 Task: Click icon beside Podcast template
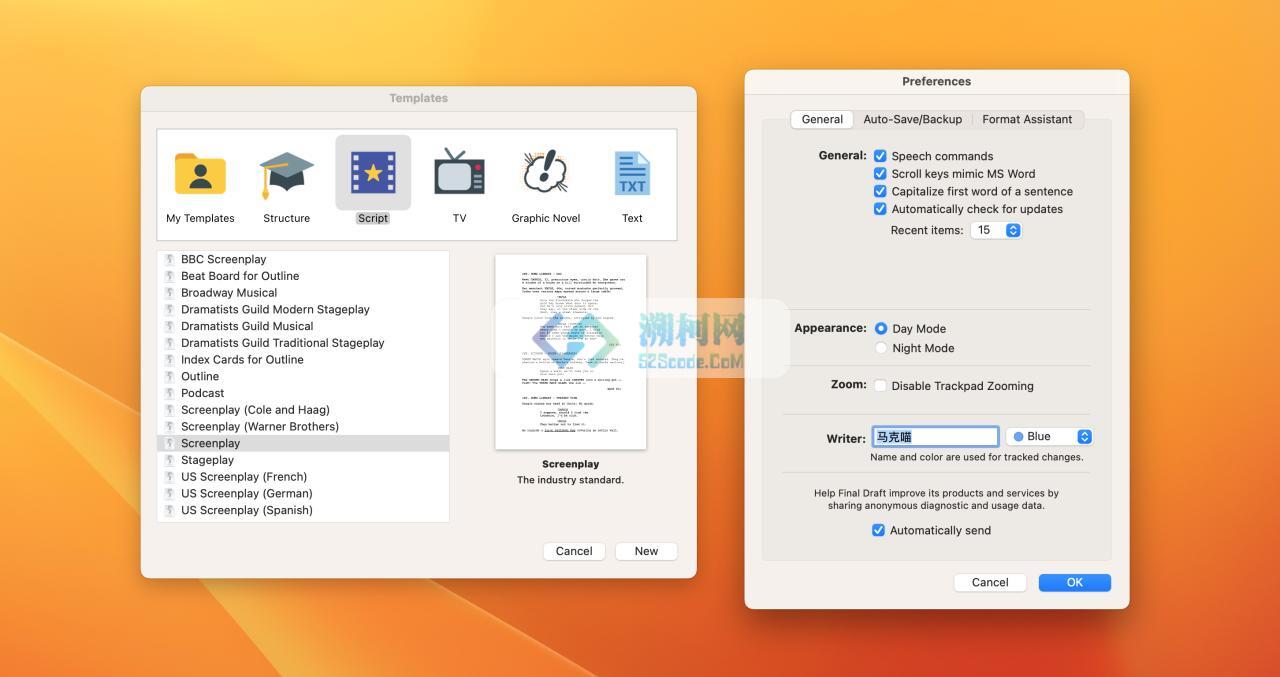coord(170,393)
